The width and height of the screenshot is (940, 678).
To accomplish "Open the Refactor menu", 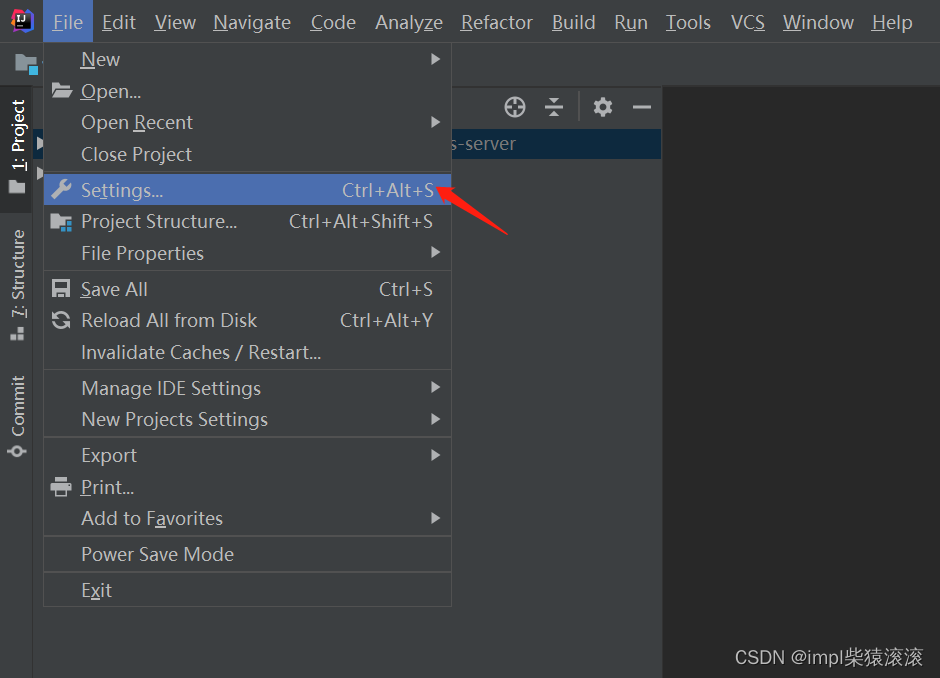I will click(496, 22).
